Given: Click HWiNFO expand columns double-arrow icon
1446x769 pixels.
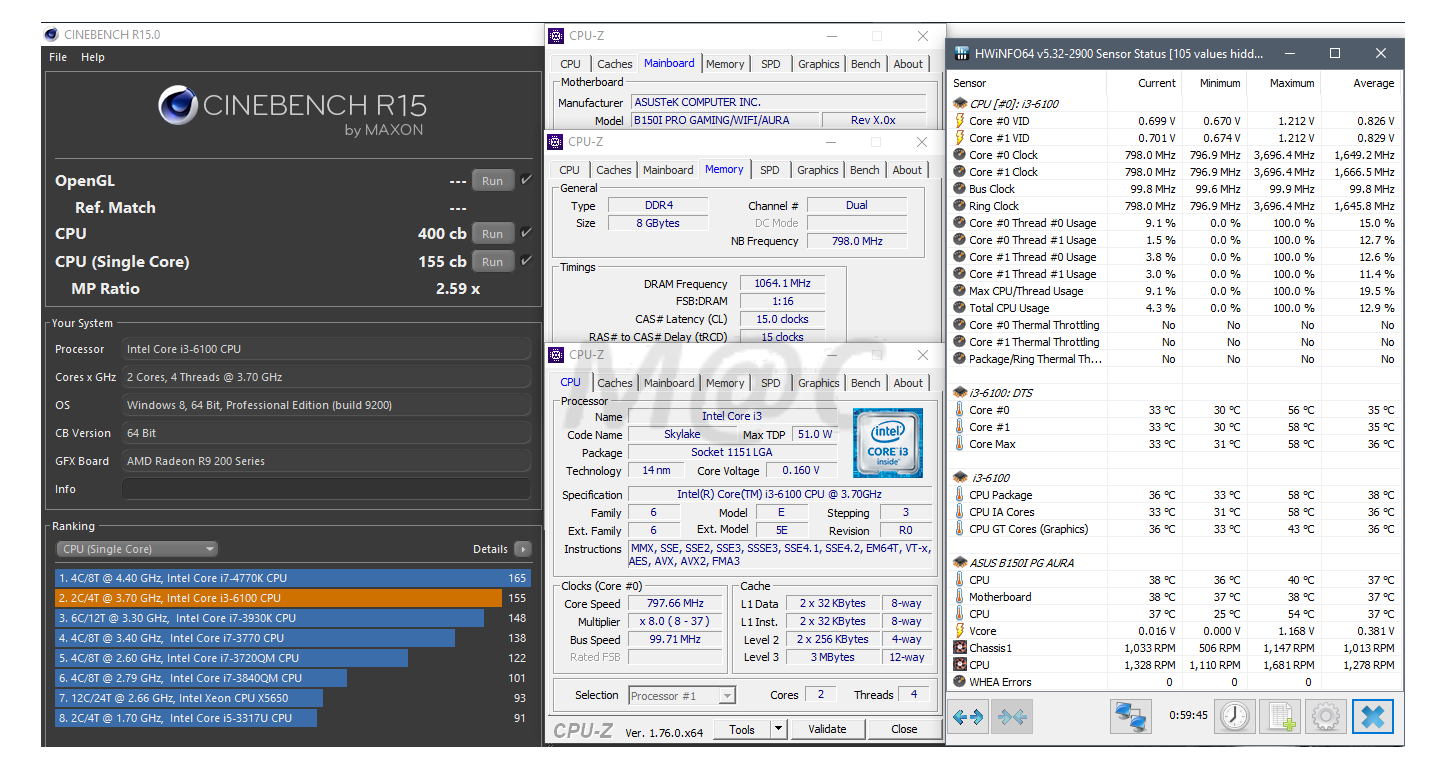Looking at the screenshot, I should coord(969,716).
